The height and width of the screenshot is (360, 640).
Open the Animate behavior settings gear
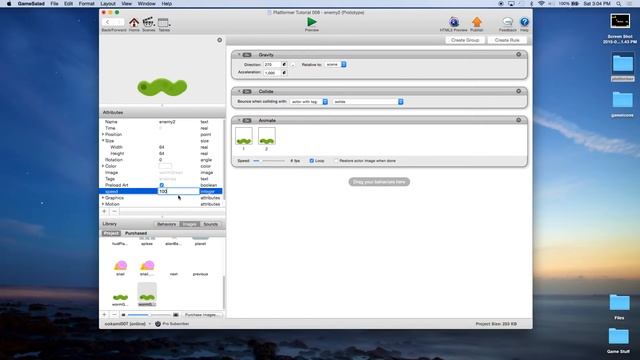click(518, 120)
